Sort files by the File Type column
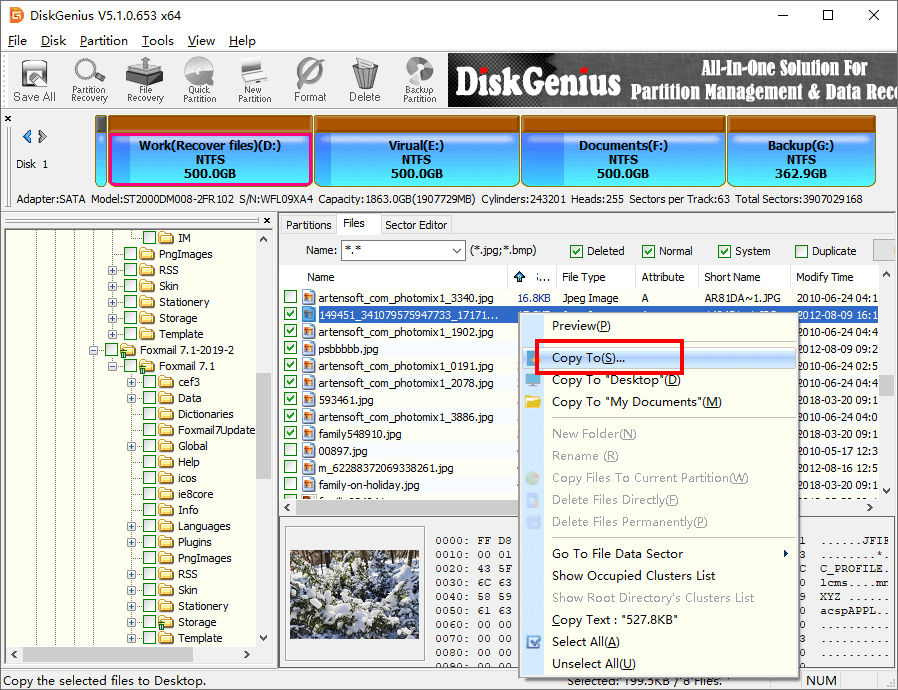This screenshot has width=898, height=690. [596, 277]
